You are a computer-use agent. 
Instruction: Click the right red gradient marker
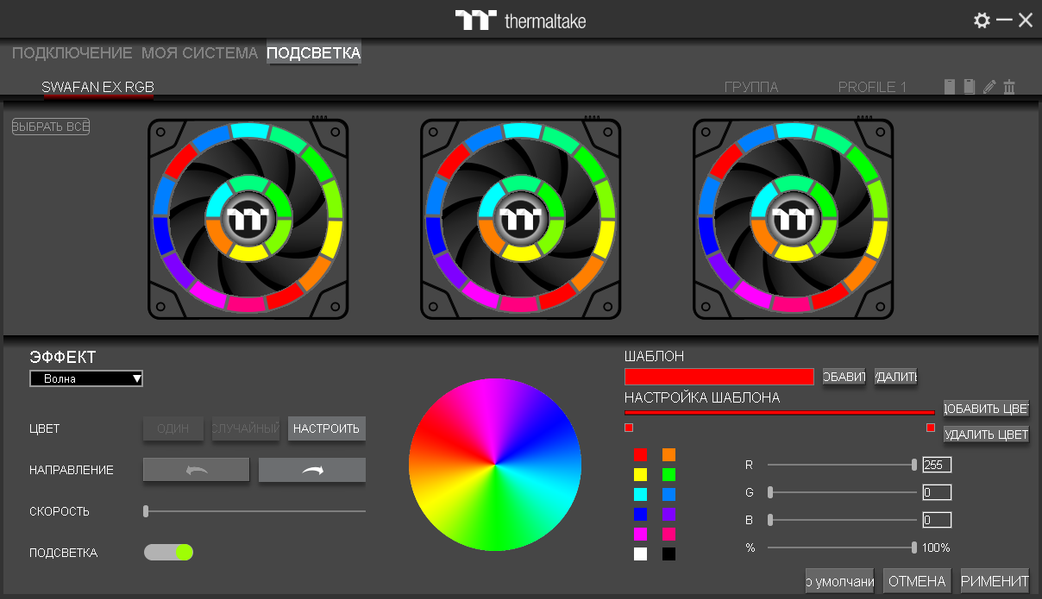tap(930, 427)
